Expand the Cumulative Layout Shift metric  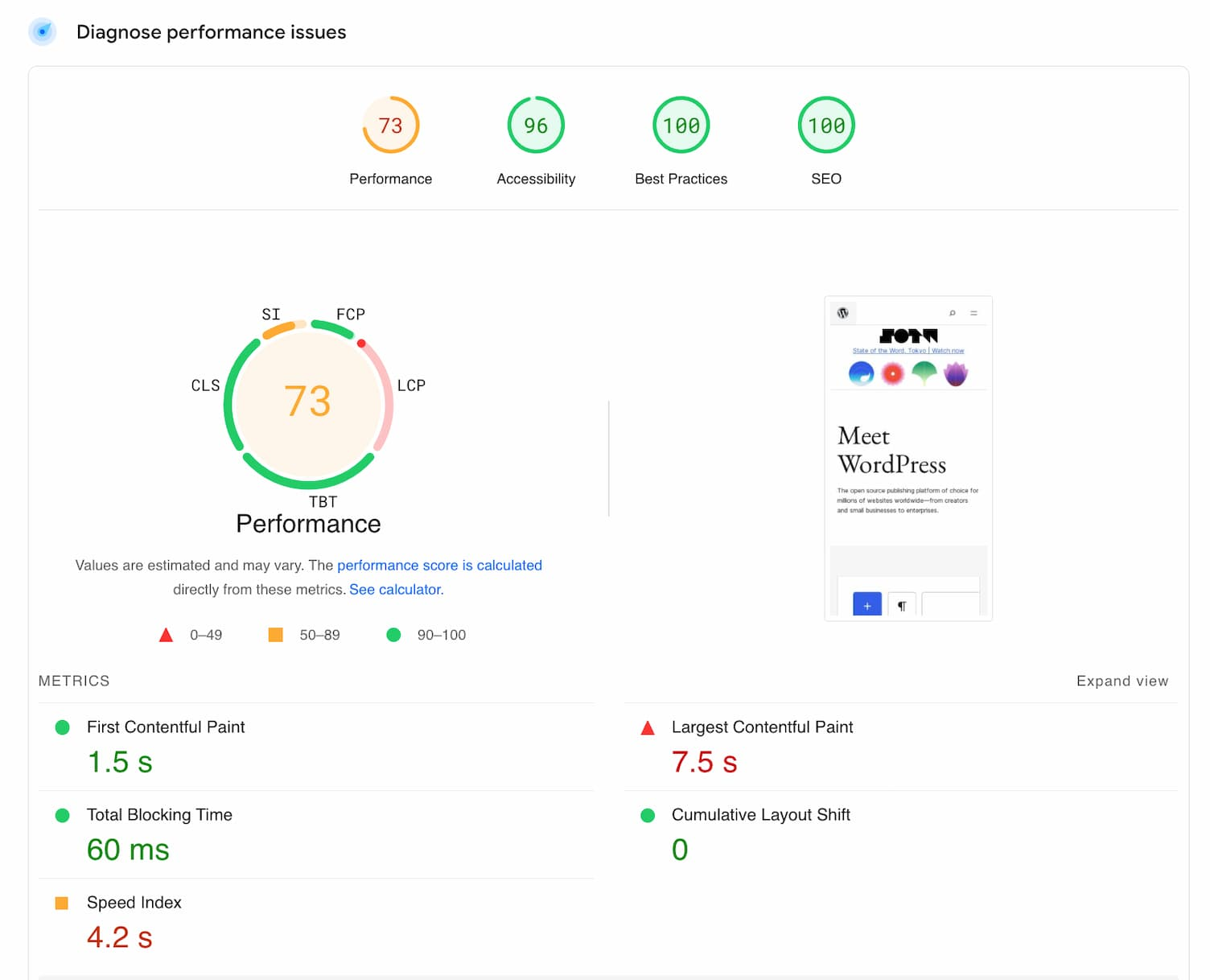coord(760,815)
